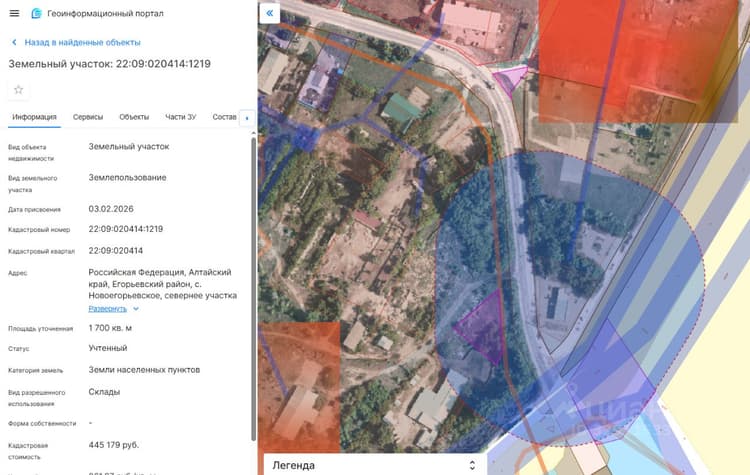Open the Состав tab
750x475 pixels.
[x=224, y=117]
